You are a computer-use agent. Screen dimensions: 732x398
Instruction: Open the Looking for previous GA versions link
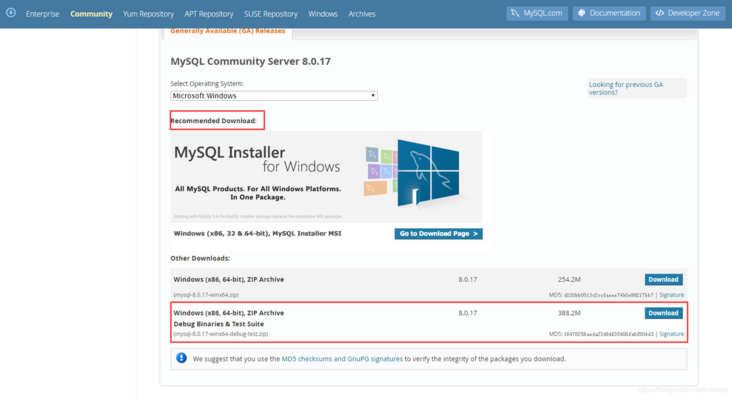(x=626, y=88)
